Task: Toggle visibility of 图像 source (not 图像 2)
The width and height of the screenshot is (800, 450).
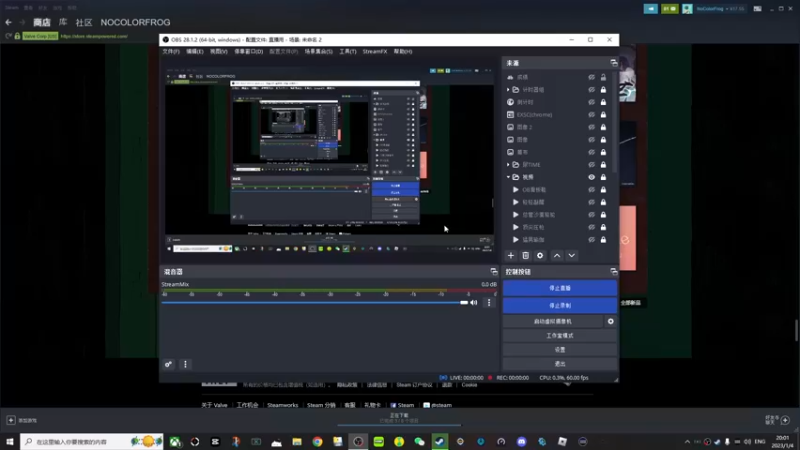Action: pyautogui.click(x=591, y=139)
